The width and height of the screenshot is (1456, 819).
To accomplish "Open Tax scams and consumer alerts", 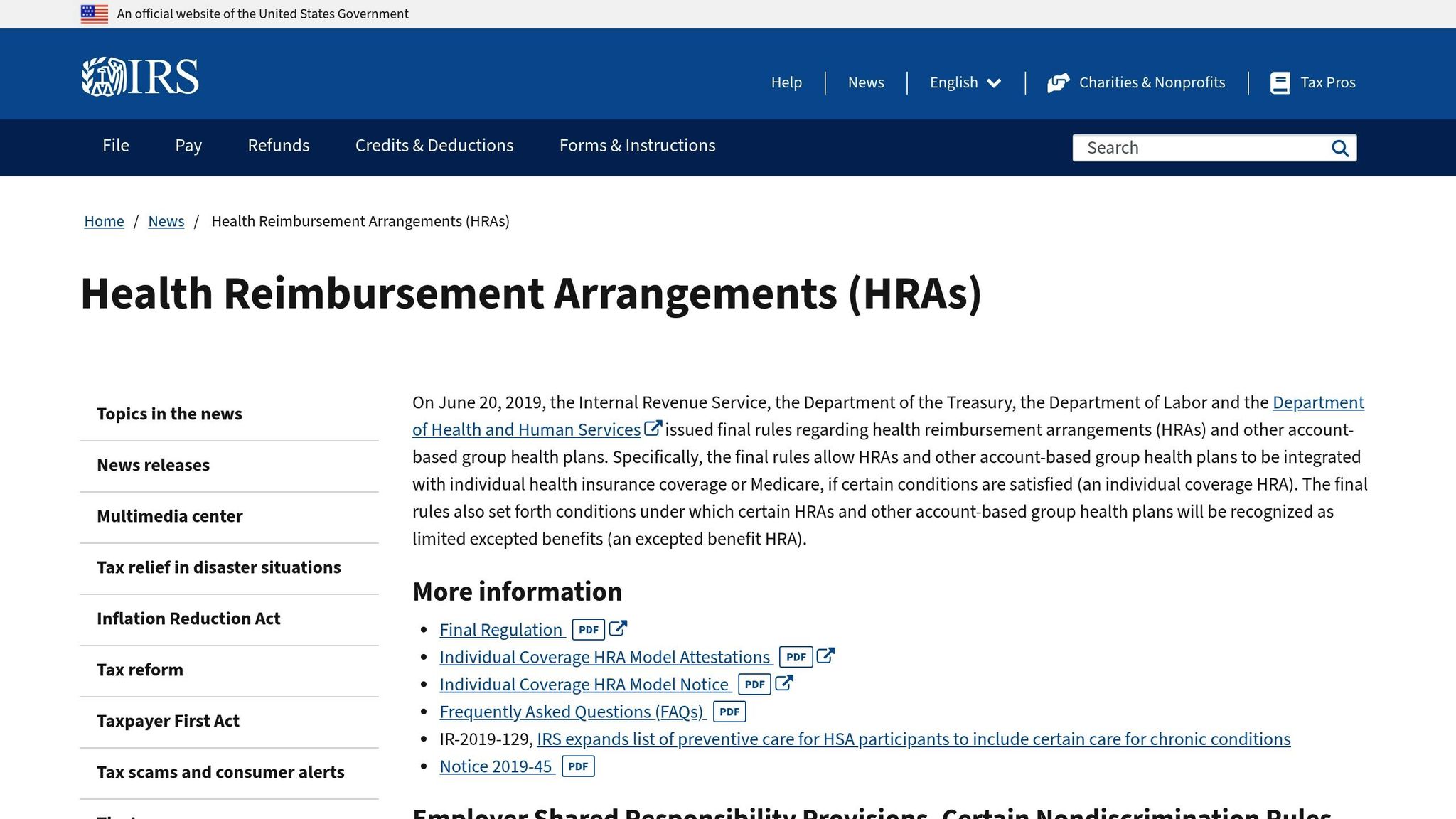I will coord(229,773).
